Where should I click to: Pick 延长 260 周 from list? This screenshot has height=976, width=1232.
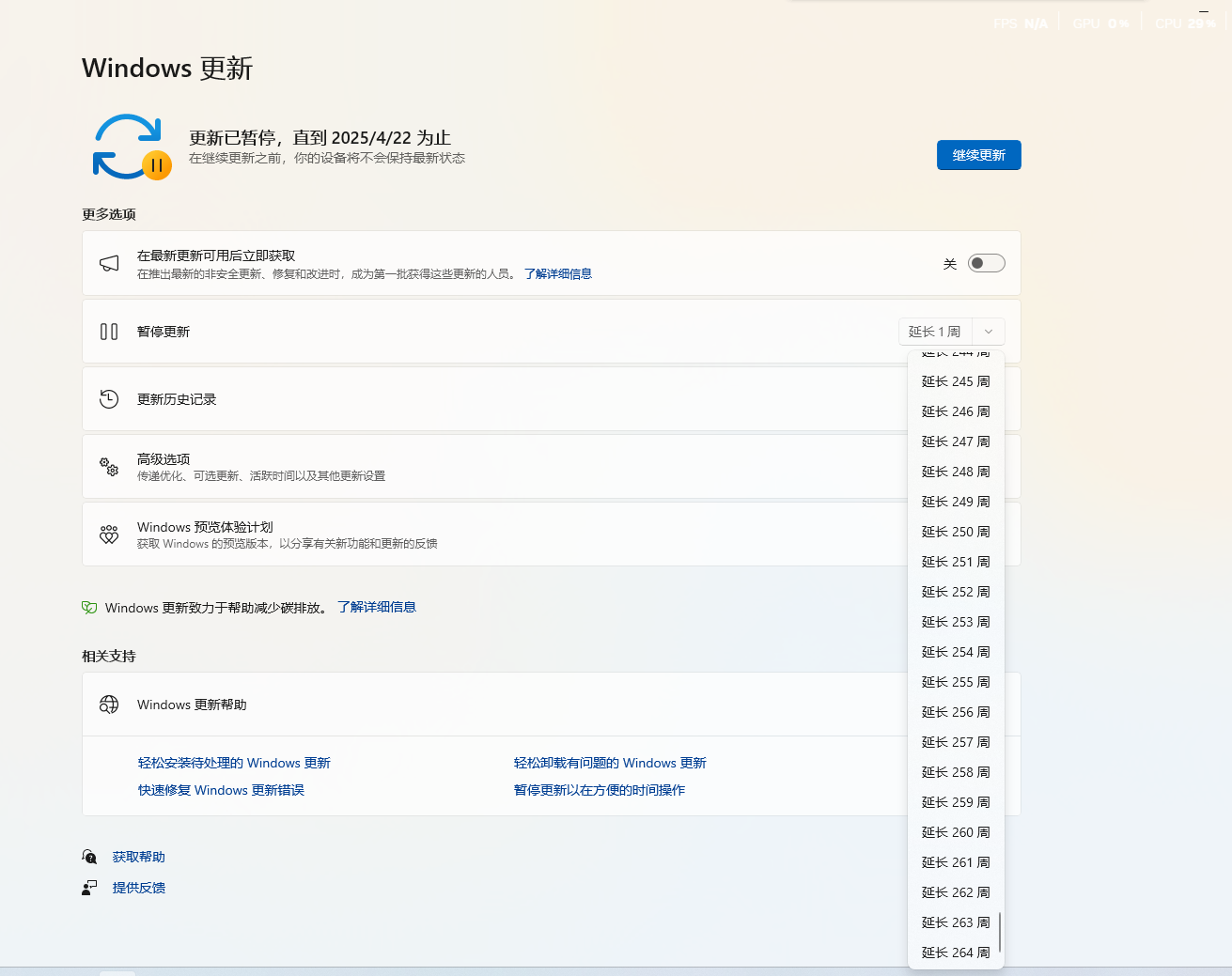(x=956, y=832)
